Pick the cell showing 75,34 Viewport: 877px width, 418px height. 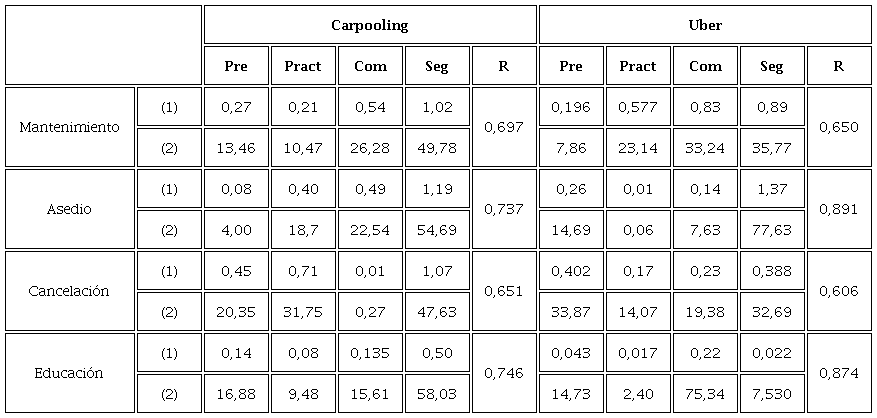(705, 394)
